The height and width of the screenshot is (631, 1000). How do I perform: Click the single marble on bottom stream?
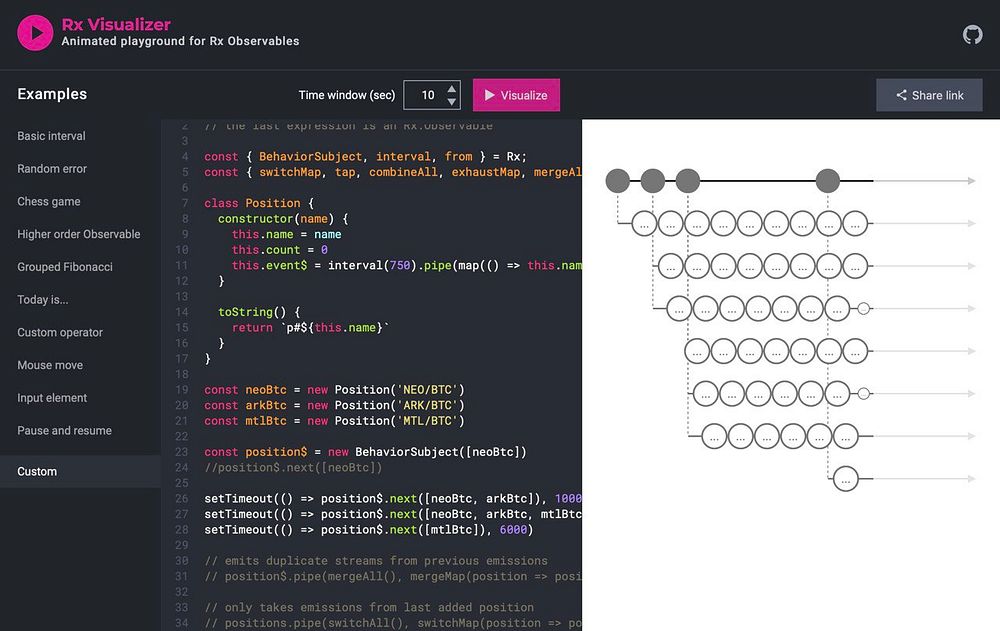846,479
